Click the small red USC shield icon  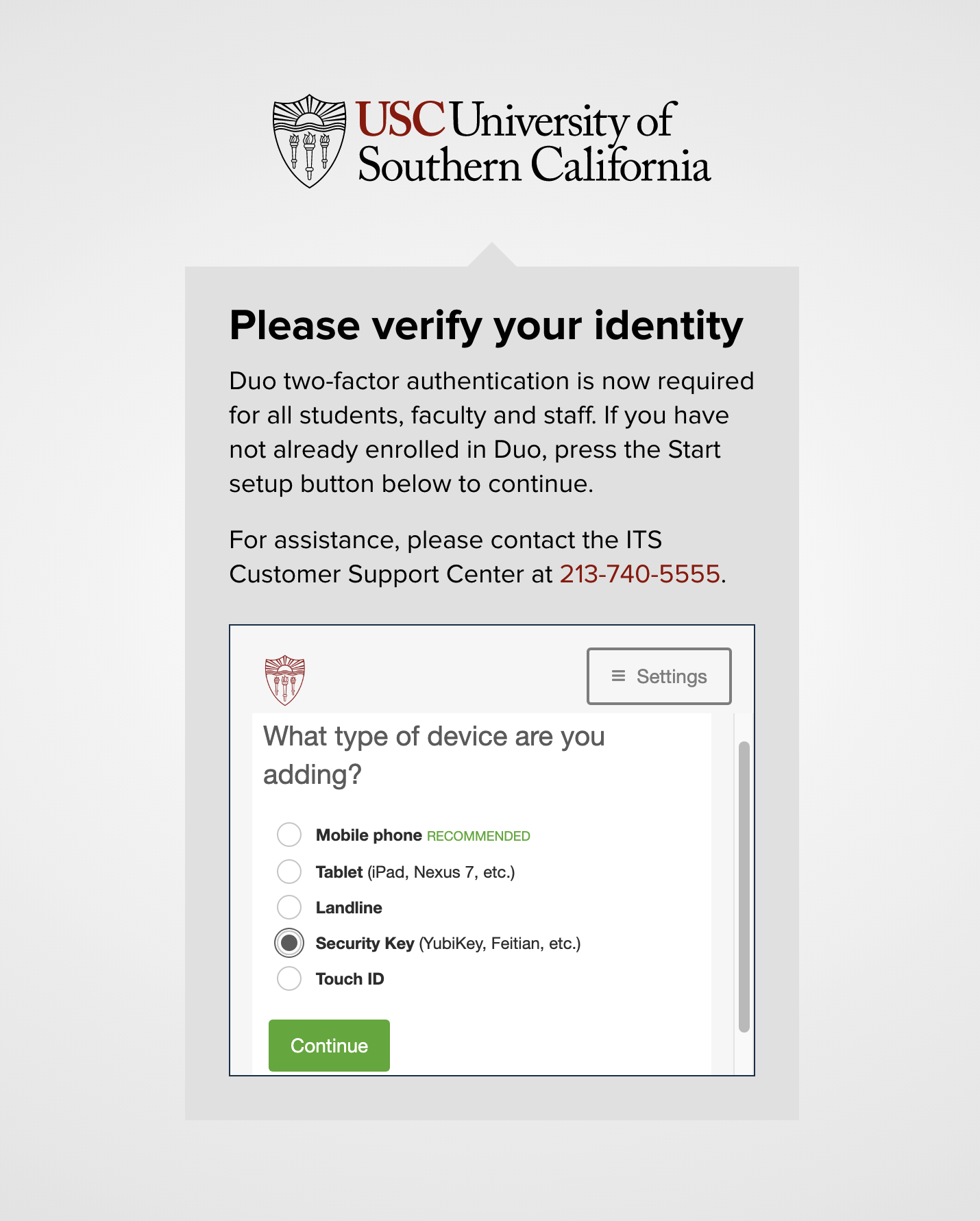click(284, 680)
